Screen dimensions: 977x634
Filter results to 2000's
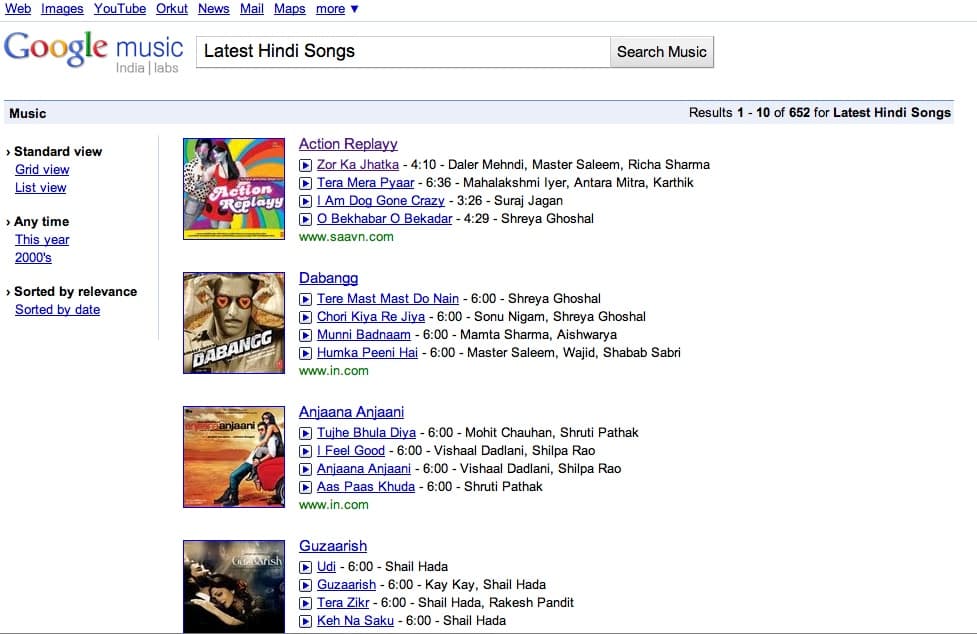33,258
